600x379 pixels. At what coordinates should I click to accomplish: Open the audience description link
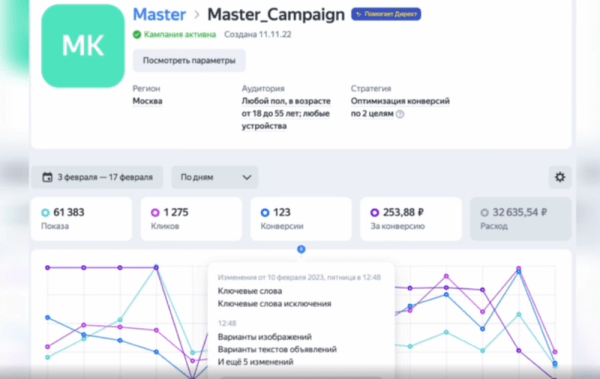pos(286,113)
